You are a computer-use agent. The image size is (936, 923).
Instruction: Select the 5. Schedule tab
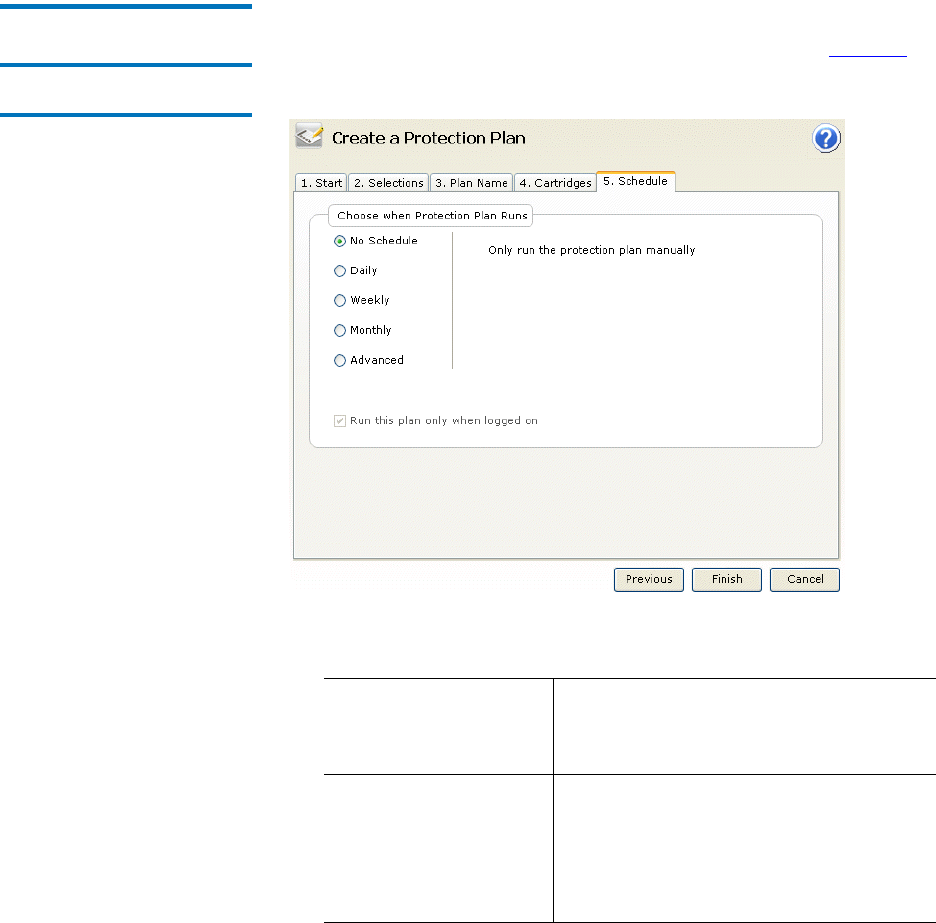pos(636,181)
